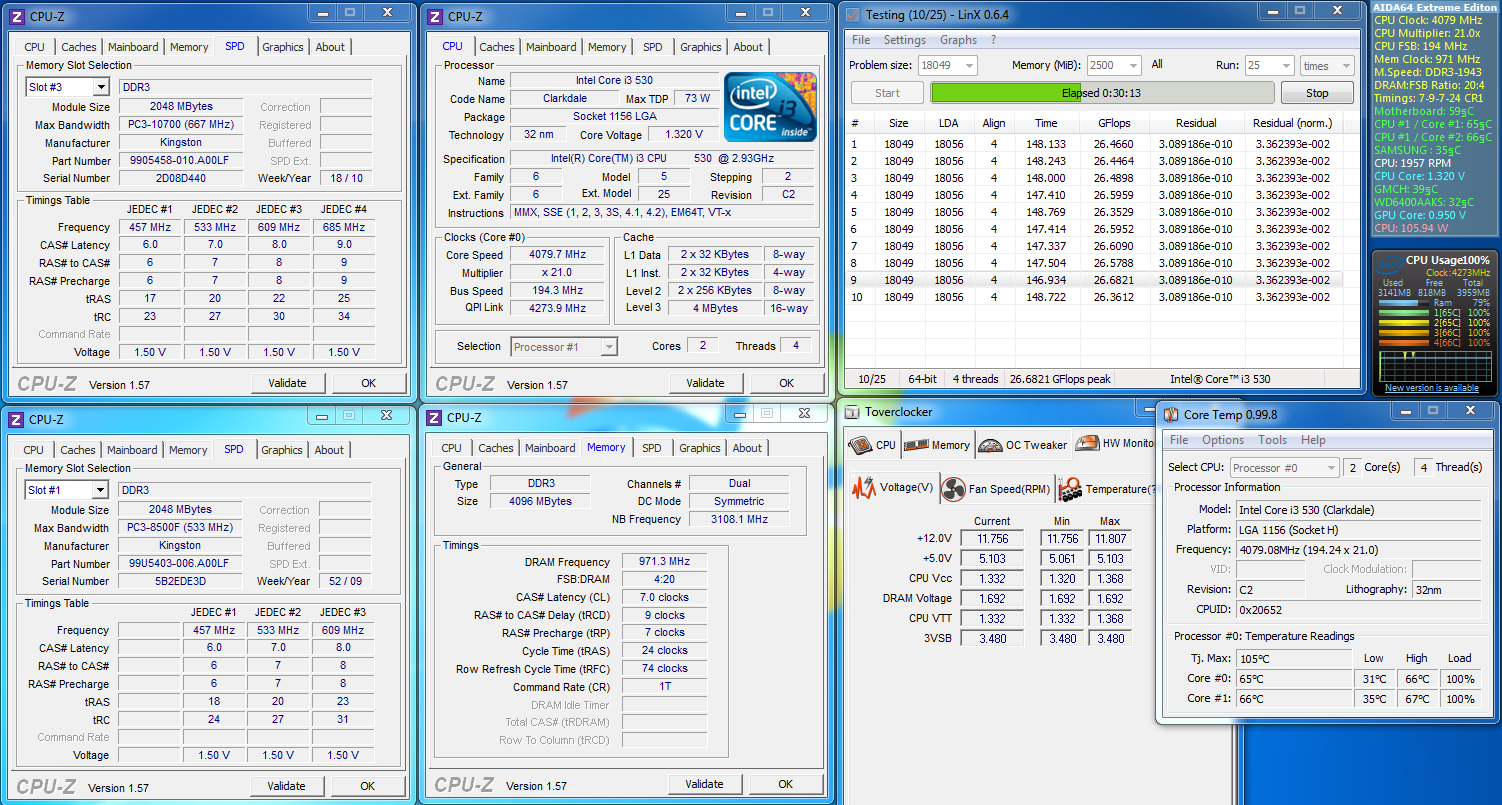This screenshot has height=805, width=1502.
Task: Click OK in the CPU-Z Processor window
Action: coord(787,383)
